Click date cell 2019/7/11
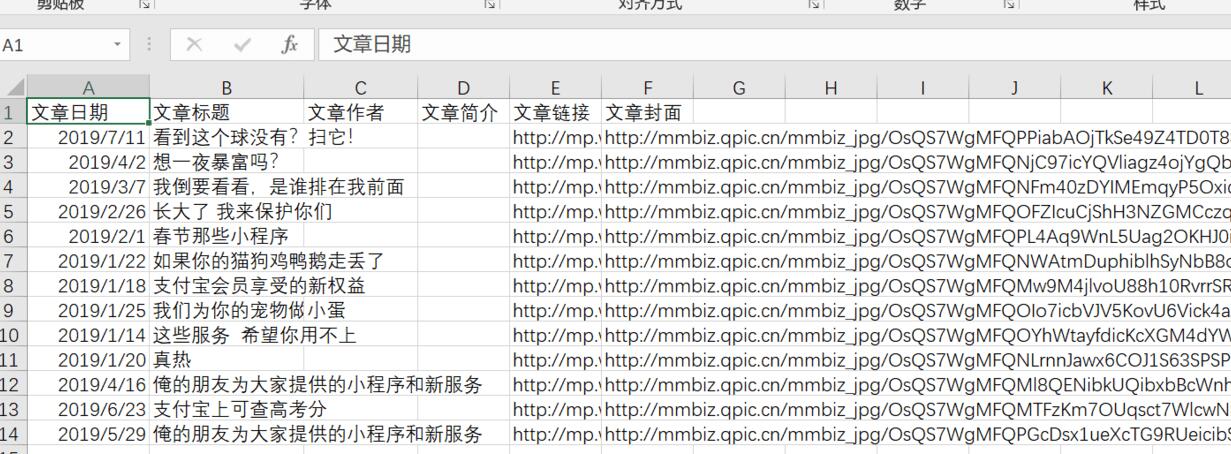This screenshot has height=454, width=1231. [88, 137]
